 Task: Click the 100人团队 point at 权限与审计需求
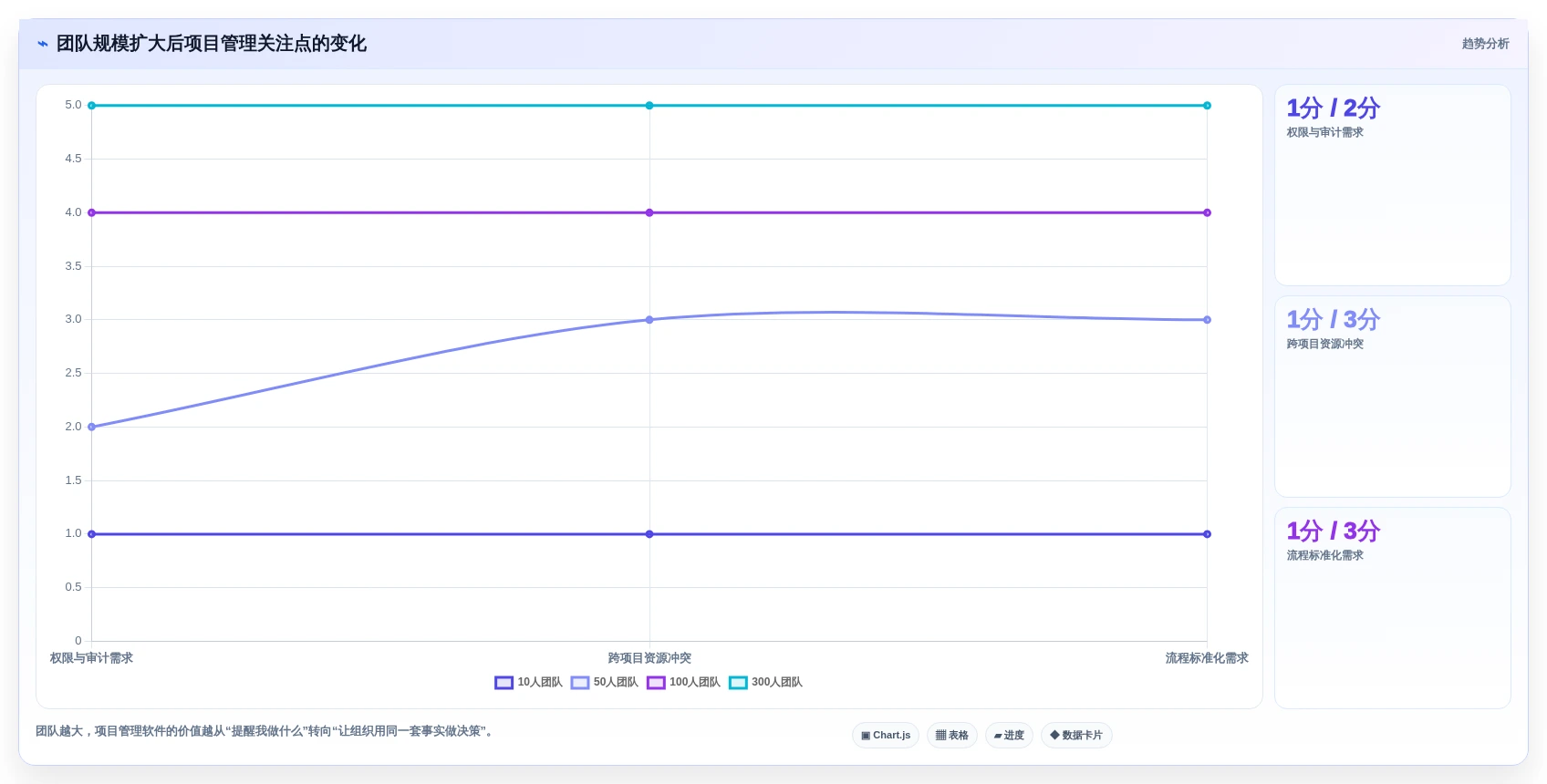coord(91,212)
